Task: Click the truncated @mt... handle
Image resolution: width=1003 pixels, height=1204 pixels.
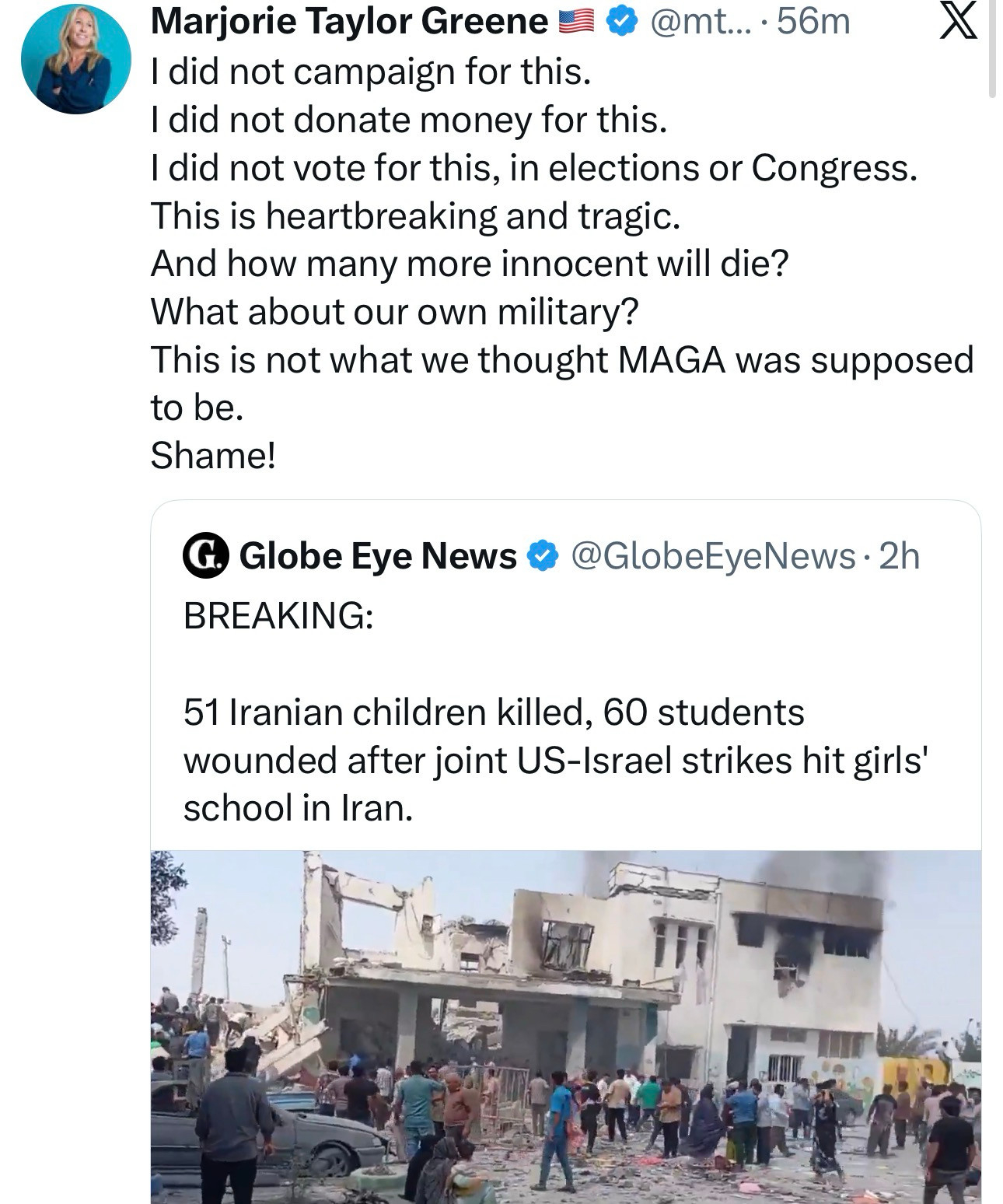Action: point(689,22)
